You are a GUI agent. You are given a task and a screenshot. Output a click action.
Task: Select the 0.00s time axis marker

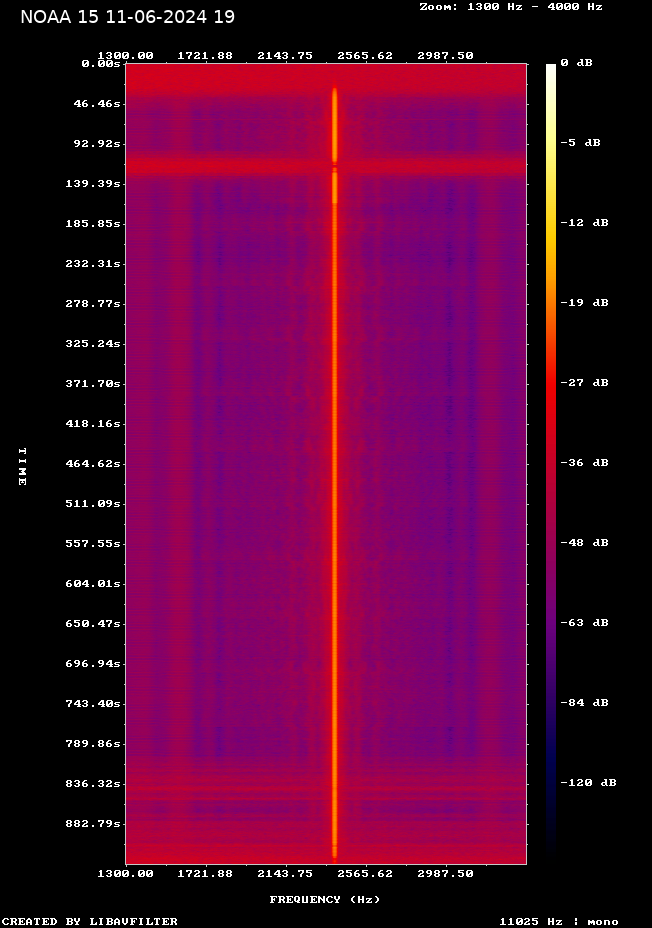tap(101, 63)
